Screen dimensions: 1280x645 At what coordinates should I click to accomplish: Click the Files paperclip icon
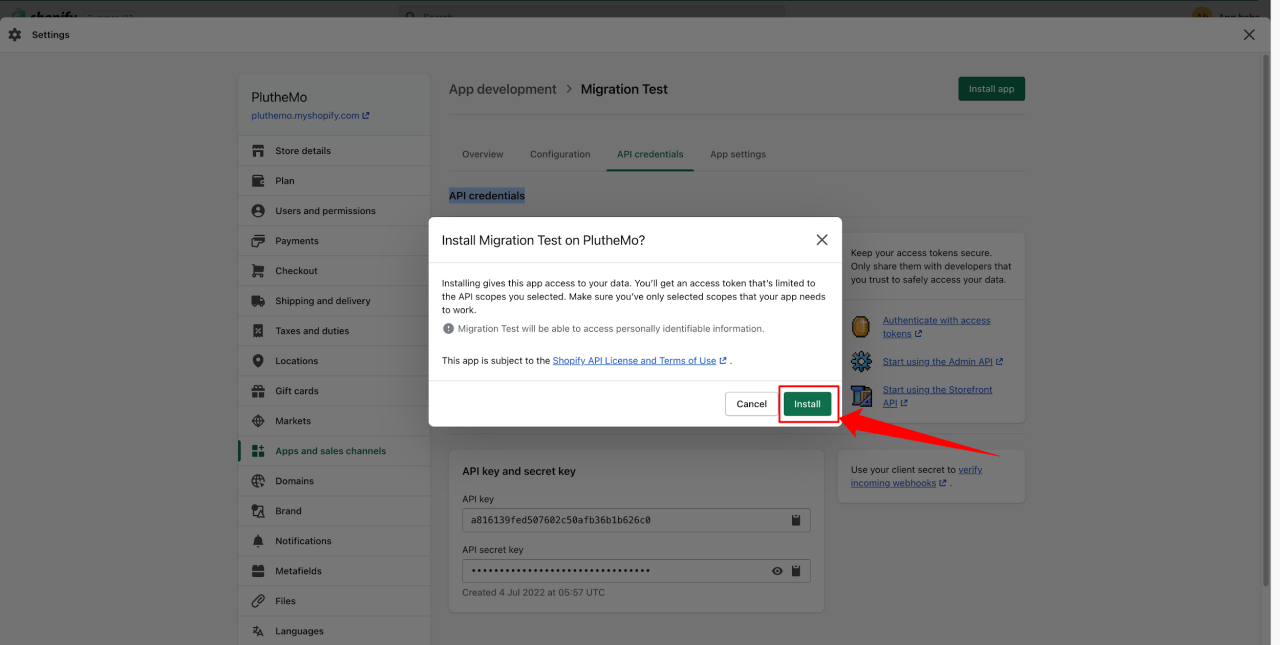click(x=258, y=601)
